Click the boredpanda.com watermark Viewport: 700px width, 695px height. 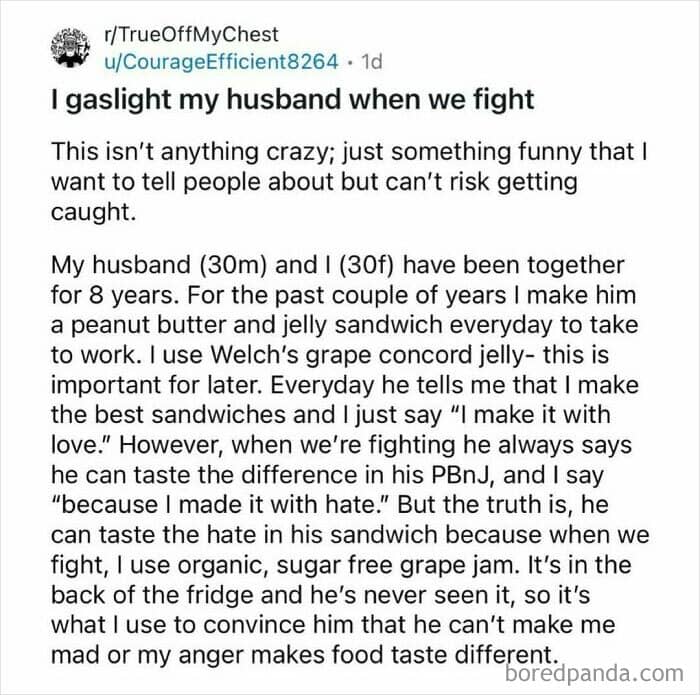594,673
